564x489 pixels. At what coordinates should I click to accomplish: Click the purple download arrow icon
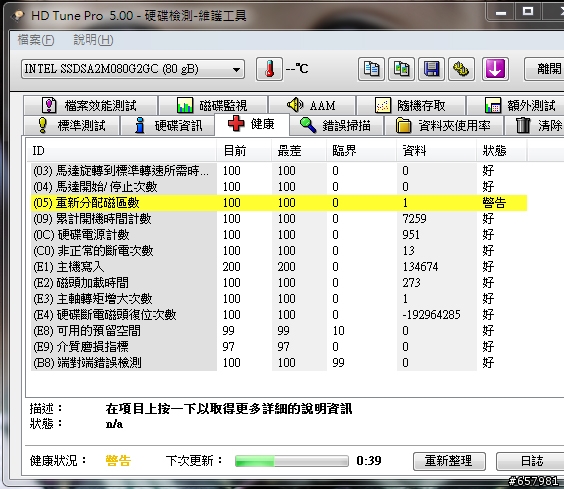tap(495, 69)
